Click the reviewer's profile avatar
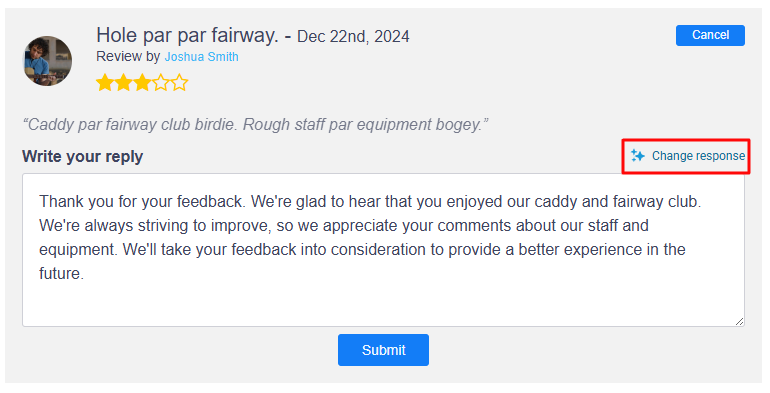The width and height of the screenshot is (770, 393). [48, 61]
